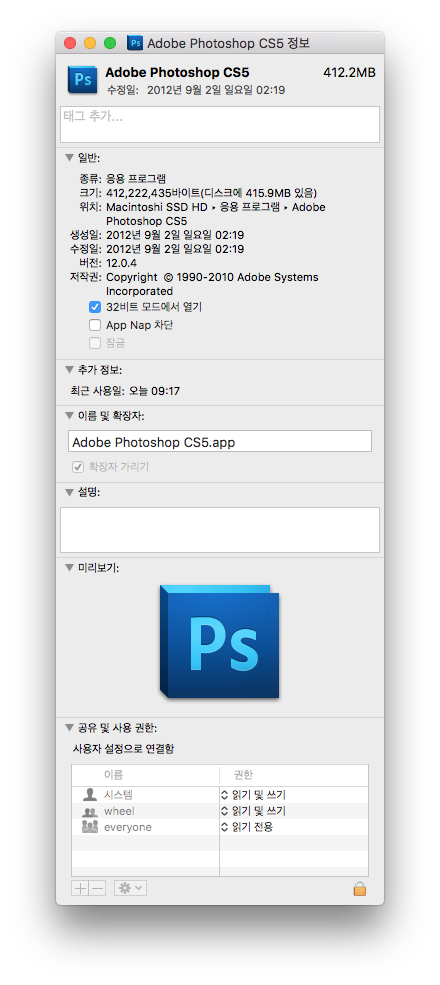The height and width of the screenshot is (985, 440).
Task: Open the wheel permission dropdown
Action: point(254,811)
